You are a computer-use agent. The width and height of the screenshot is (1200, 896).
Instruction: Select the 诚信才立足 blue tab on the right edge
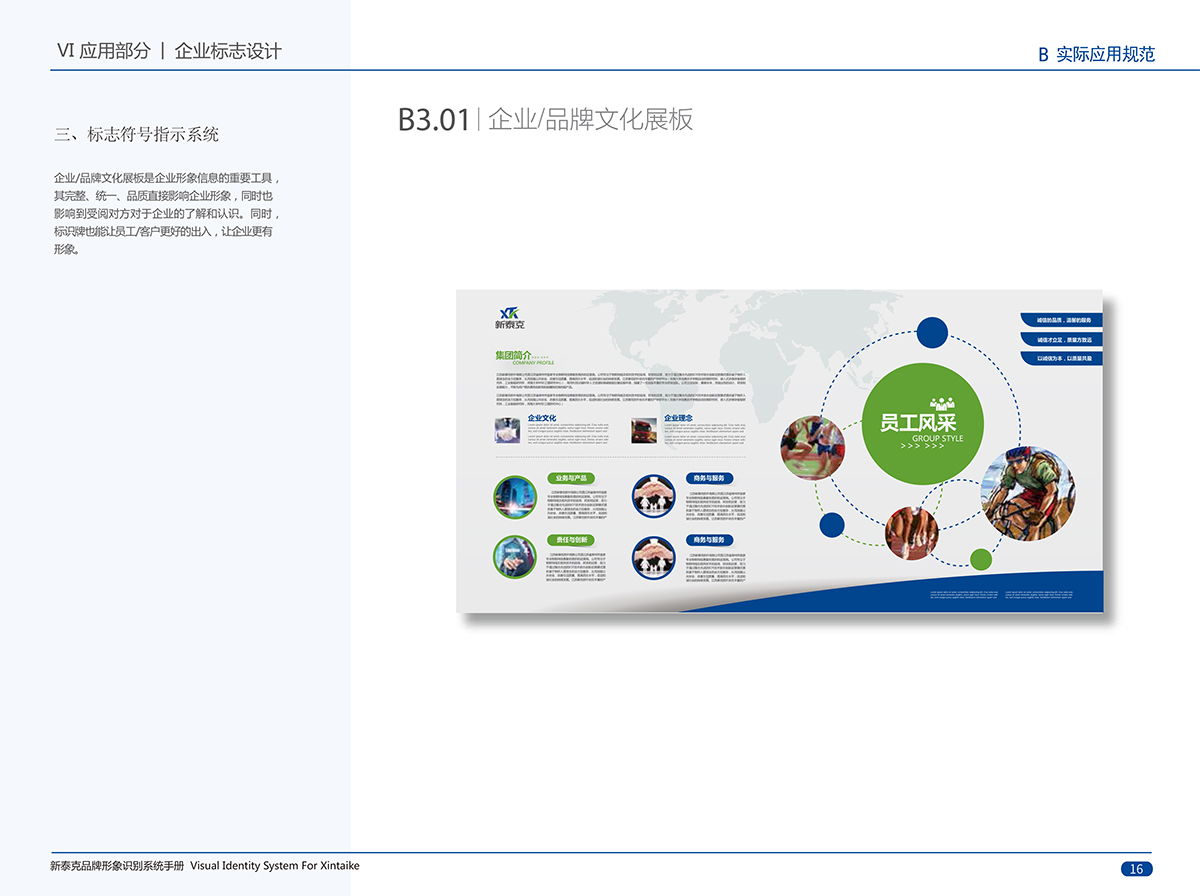point(1062,339)
